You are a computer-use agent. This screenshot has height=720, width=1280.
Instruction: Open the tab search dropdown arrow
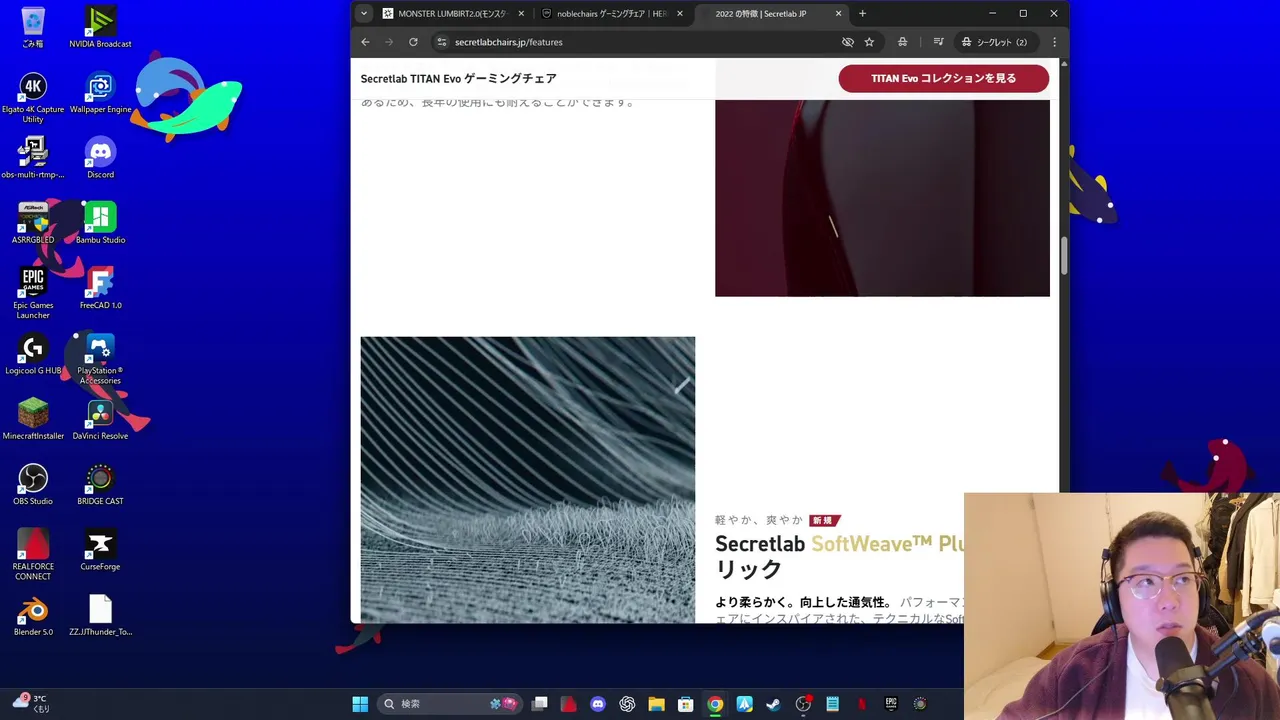364,13
